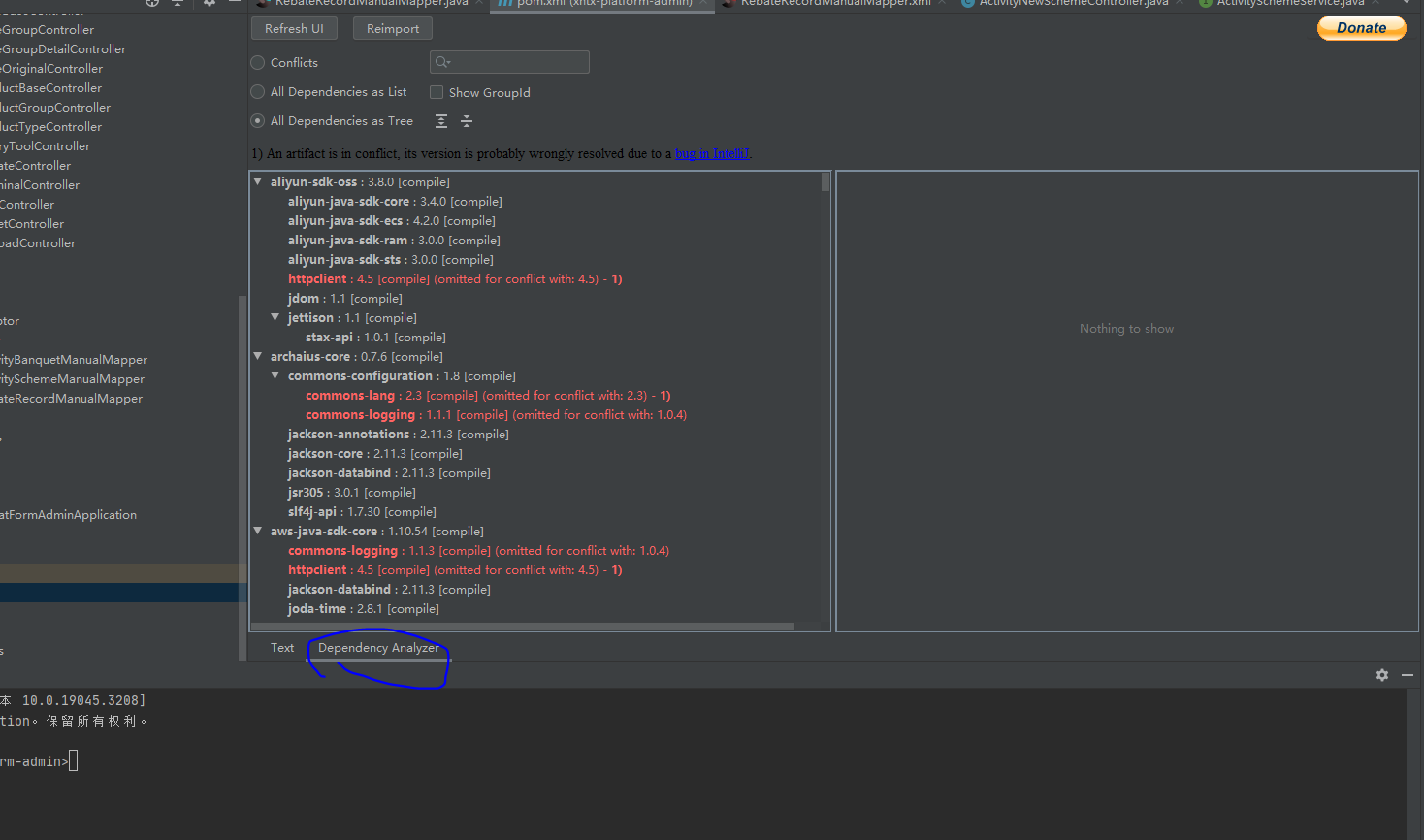Image resolution: width=1424 pixels, height=840 pixels.
Task: Open the pom.xml editor tab
Action: [x=602, y=4]
